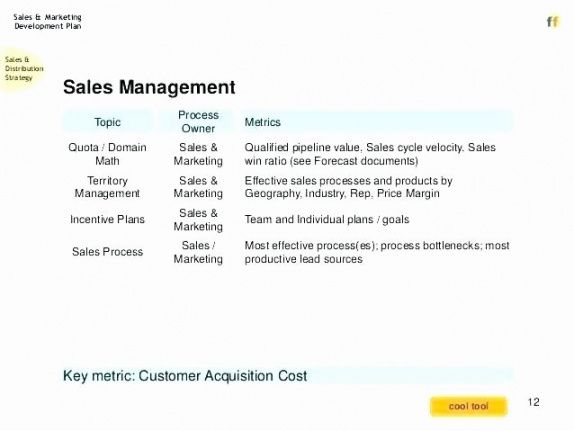Image resolution: width=574 pixels, height=431 pixels.
Task: Click the Sales & Marketing Development Plan title
Action: [x=48, y=22]
